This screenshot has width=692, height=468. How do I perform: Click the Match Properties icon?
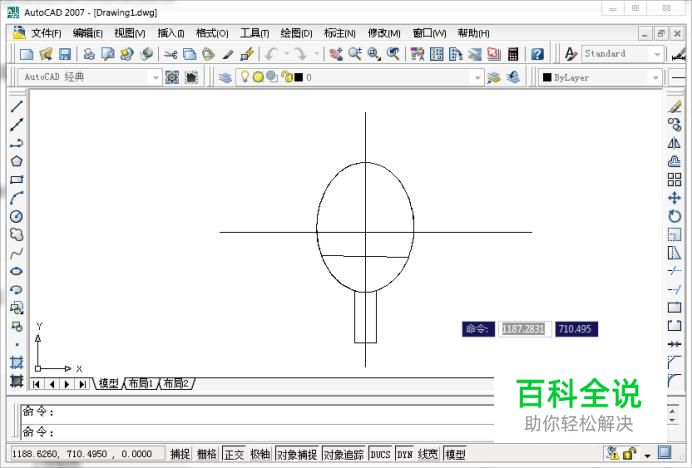(x=228, y=54)
